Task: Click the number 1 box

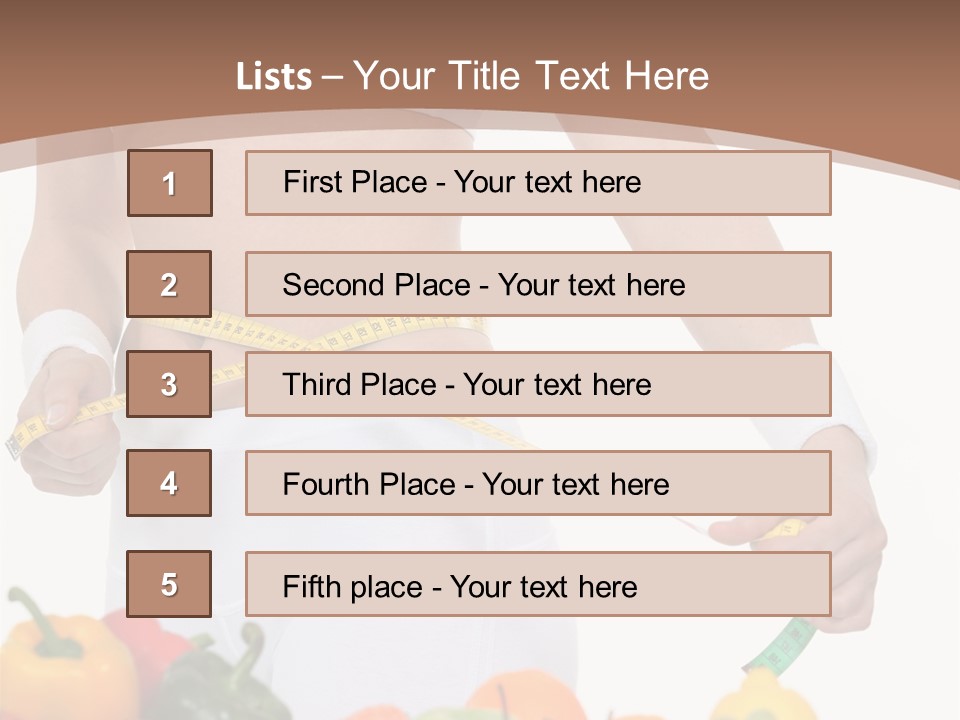Action: click(170, 183)
